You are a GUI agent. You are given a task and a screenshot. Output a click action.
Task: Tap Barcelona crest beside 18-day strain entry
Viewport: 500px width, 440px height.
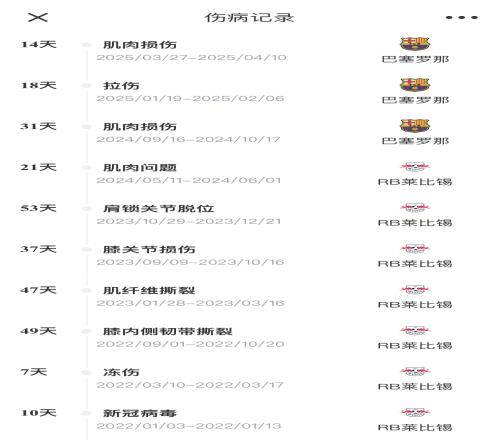[415, 85]
